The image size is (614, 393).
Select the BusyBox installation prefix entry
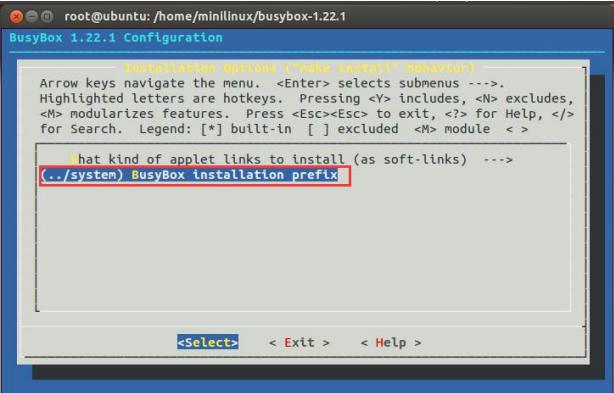(x=189, y=175)
